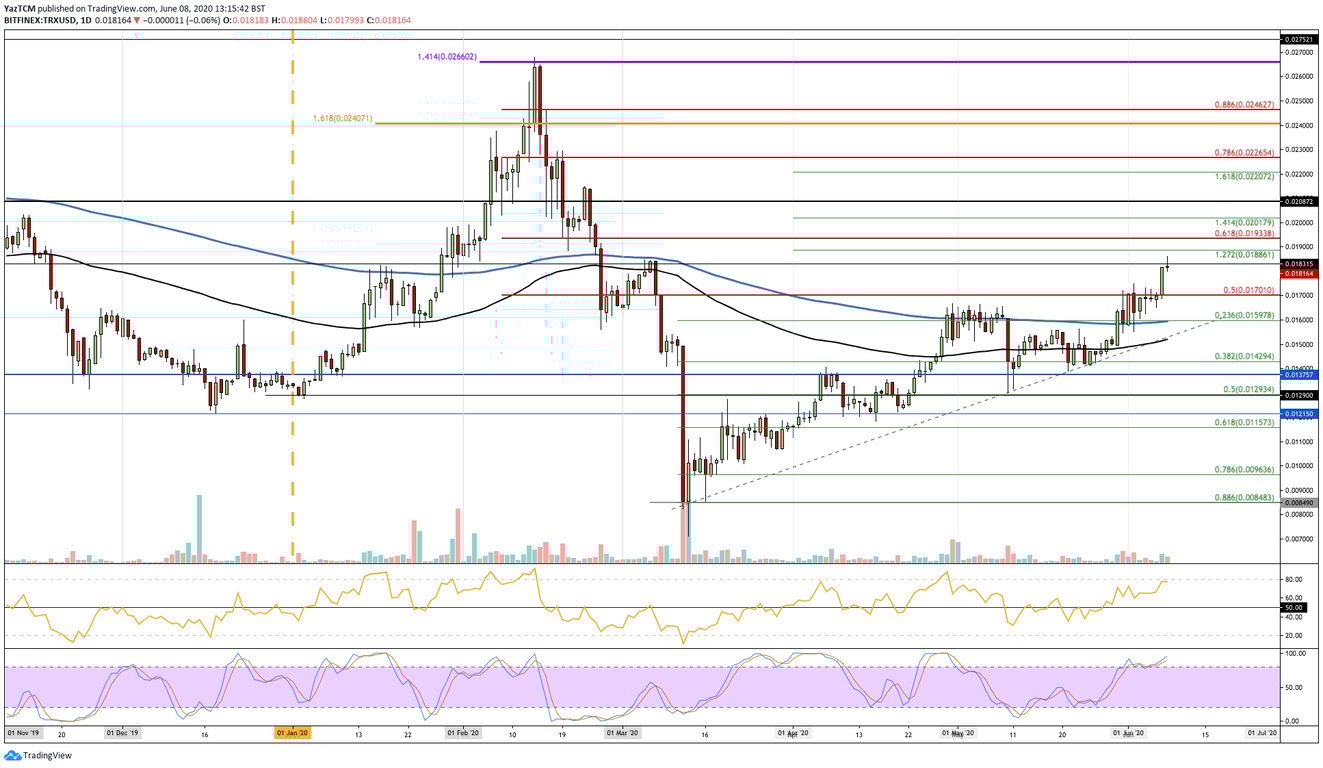Toggle the highlighted 01 Jan '20 date marker
The width and height of the screenshot is (1323, 768).
click(x=292, y=732)
